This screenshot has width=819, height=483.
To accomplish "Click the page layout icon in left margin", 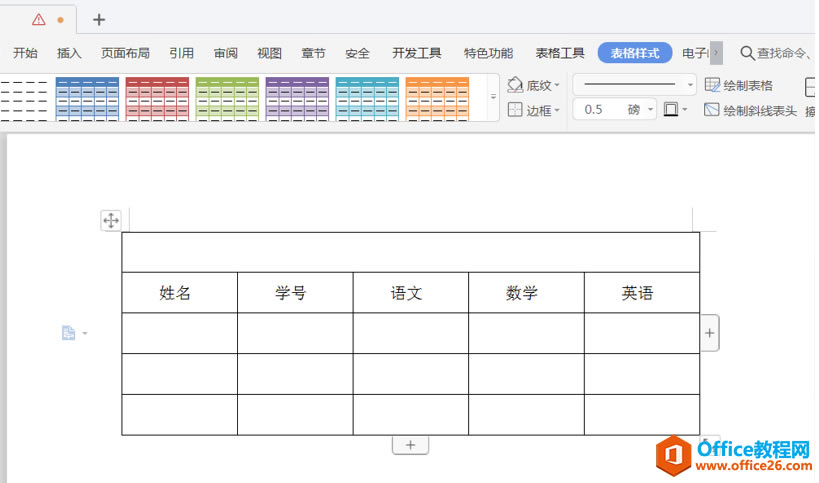I will pos(69,333).
